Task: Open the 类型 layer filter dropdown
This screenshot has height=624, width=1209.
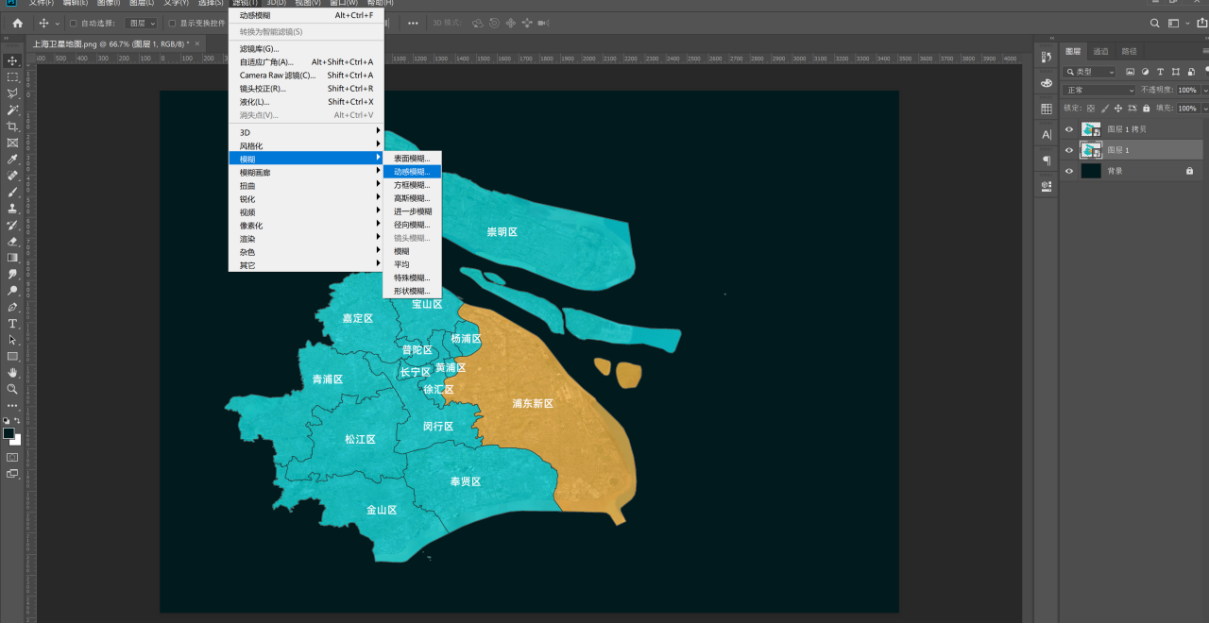Action: (1091, 71)
